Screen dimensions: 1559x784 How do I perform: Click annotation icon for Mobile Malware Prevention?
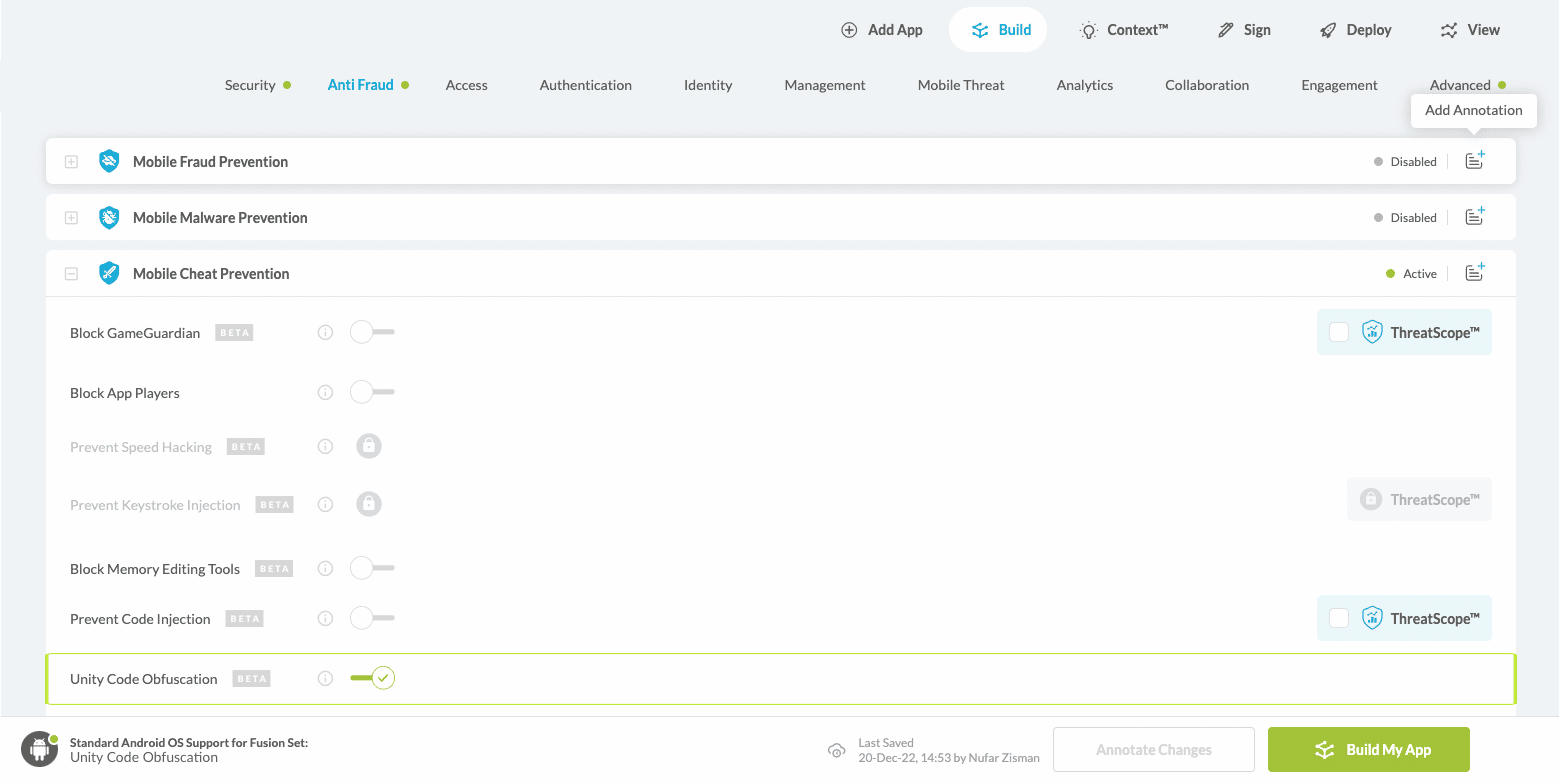pyautogui.click(x=1474, y=217)
